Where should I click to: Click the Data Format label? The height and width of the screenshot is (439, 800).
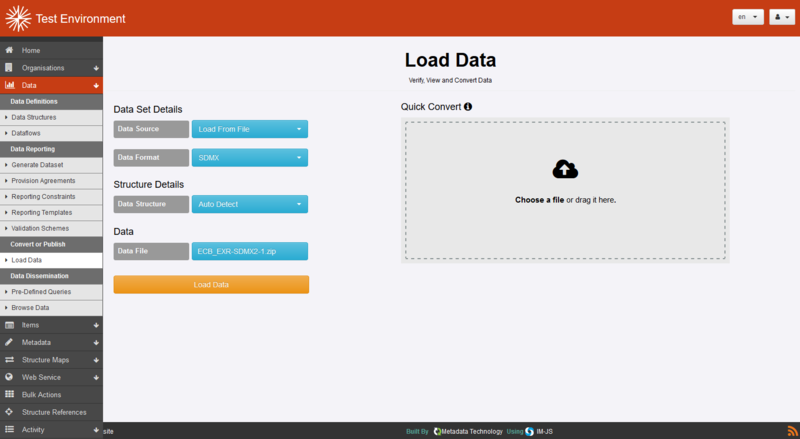(x=151, y=158)
